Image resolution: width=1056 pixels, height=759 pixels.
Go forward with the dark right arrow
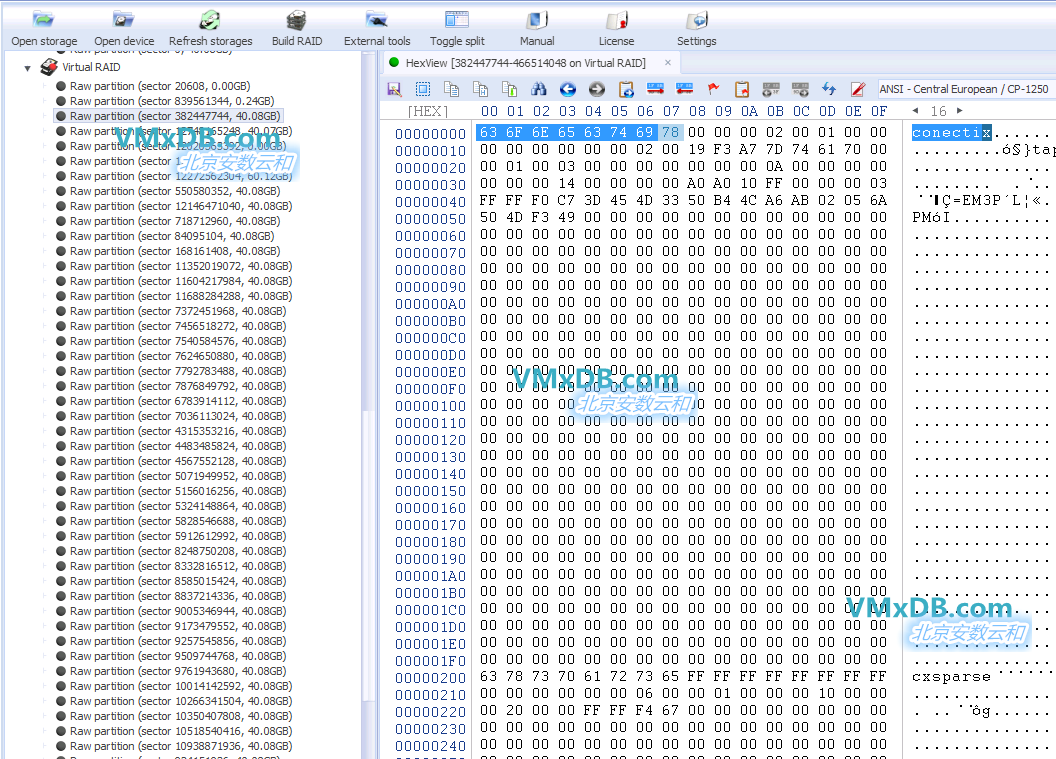[x=597, y=89]
